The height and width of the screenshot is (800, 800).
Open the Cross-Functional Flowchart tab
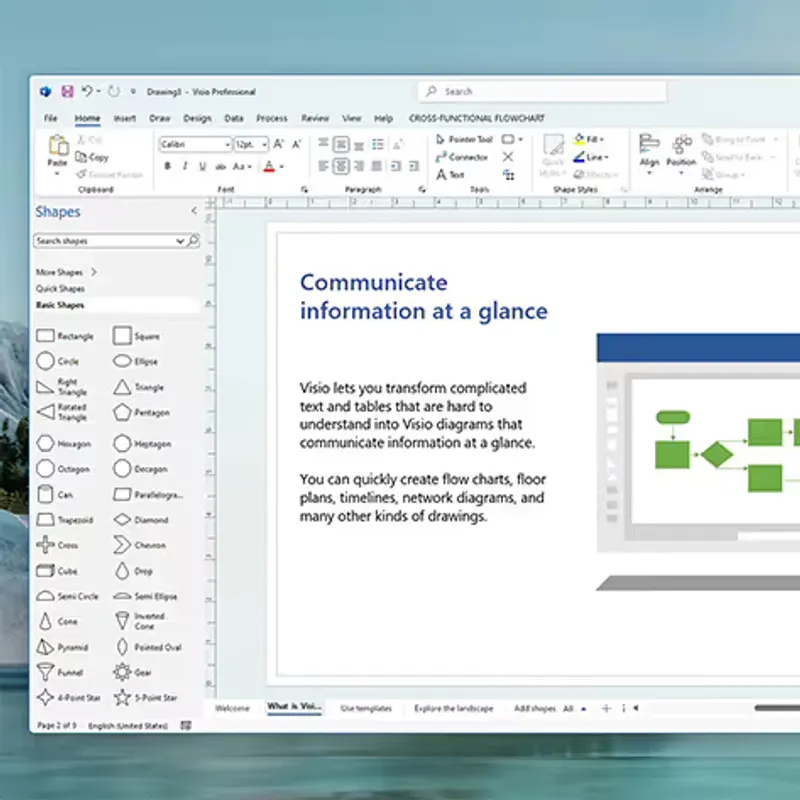point(477,118)
